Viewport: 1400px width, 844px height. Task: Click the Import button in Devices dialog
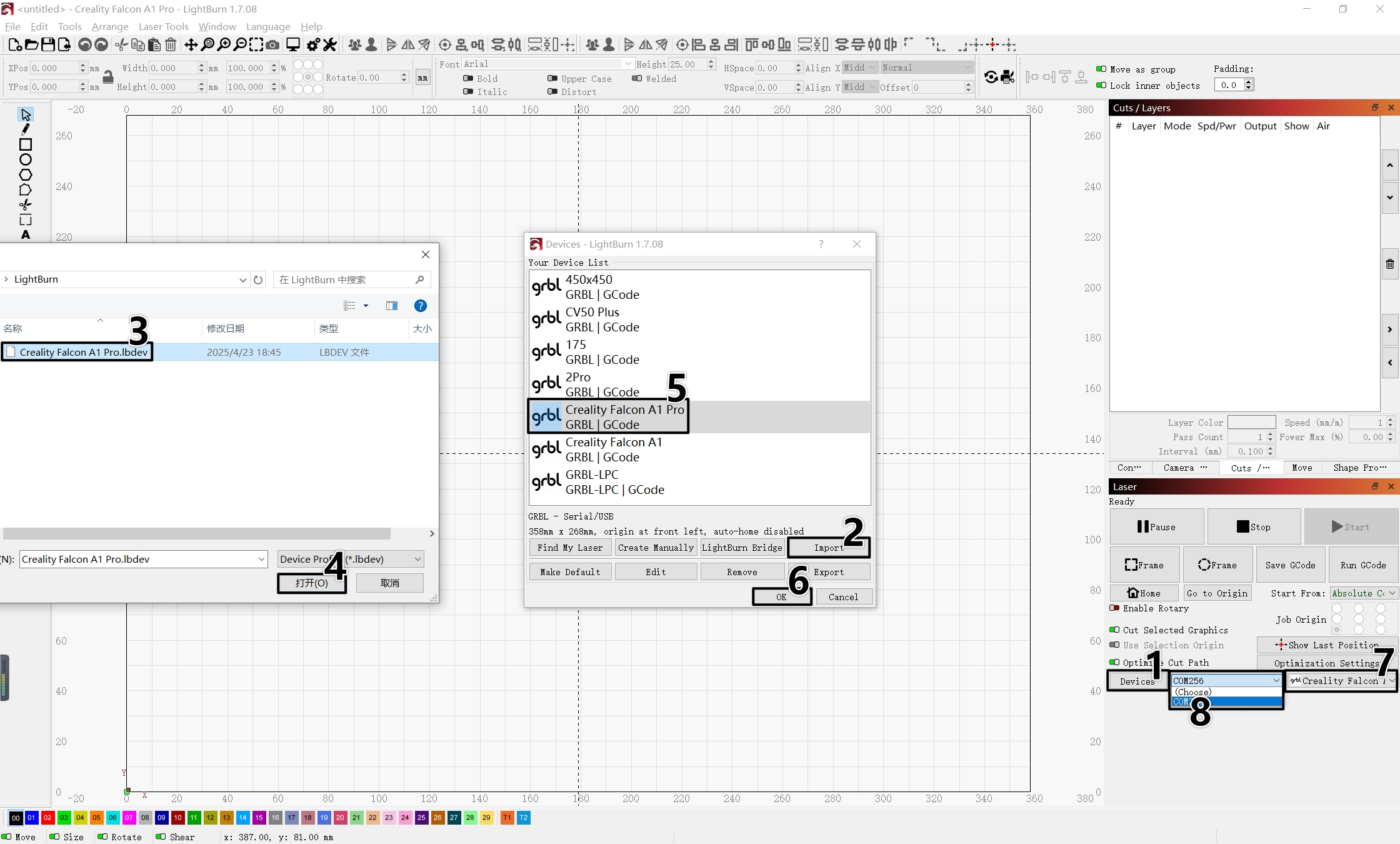828,548
